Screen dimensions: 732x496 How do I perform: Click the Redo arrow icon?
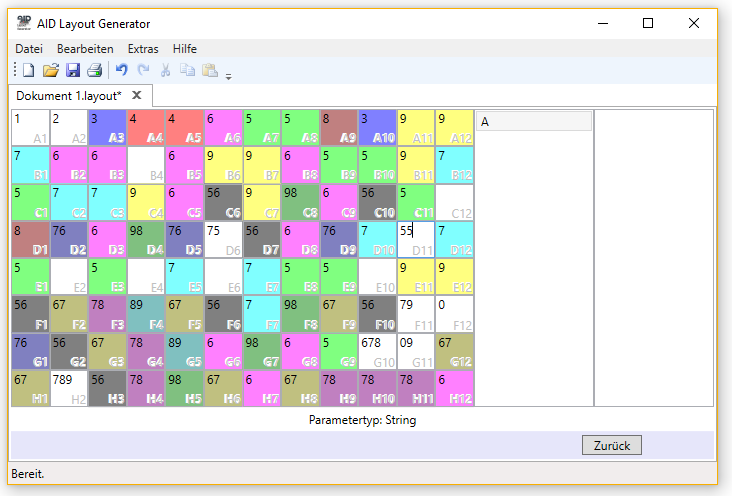click(x=143, y=70)
